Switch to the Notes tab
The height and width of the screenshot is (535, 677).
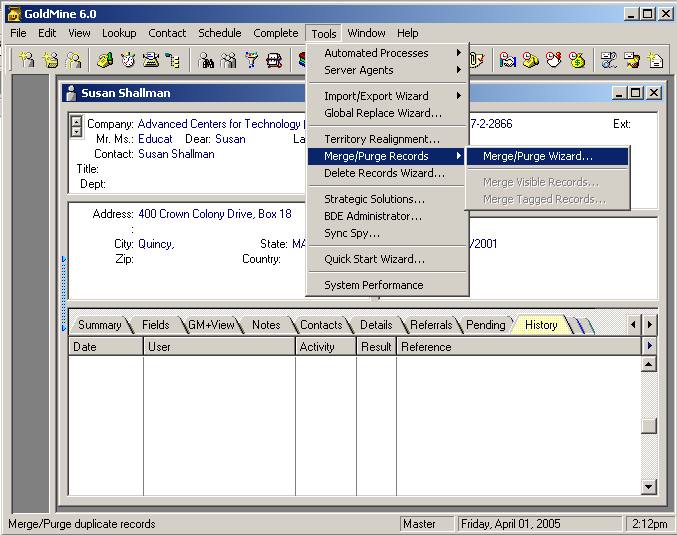pos(266,325)
